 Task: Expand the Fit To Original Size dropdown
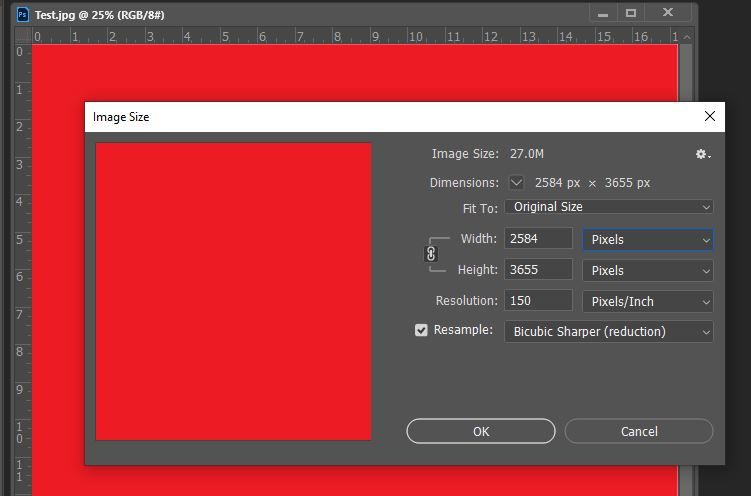609,207
